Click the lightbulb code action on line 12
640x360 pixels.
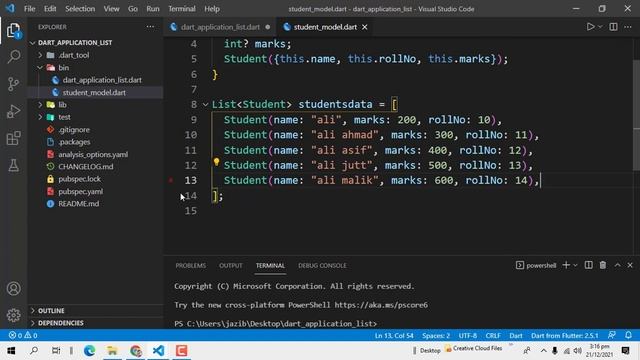pyautogui.click(x=216, y=162)
